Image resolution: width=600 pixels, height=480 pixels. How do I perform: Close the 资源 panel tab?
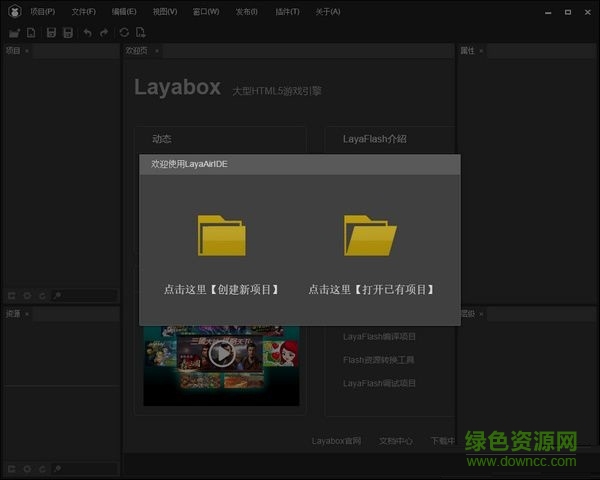click(27, 314)
